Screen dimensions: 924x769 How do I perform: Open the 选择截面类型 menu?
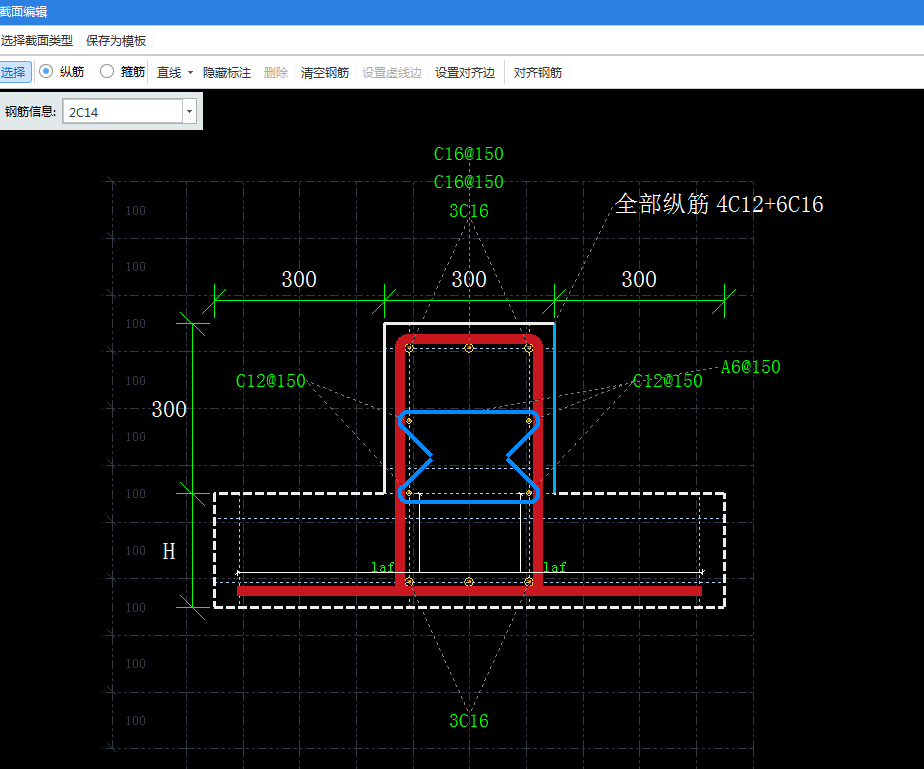coord(37,41)
